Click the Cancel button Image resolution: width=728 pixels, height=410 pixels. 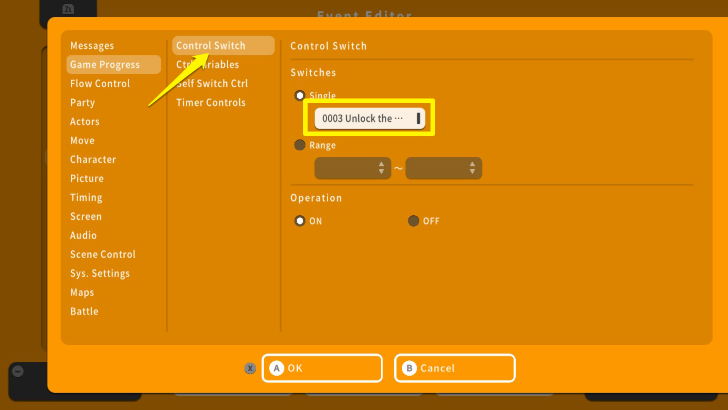coord(455,368)
